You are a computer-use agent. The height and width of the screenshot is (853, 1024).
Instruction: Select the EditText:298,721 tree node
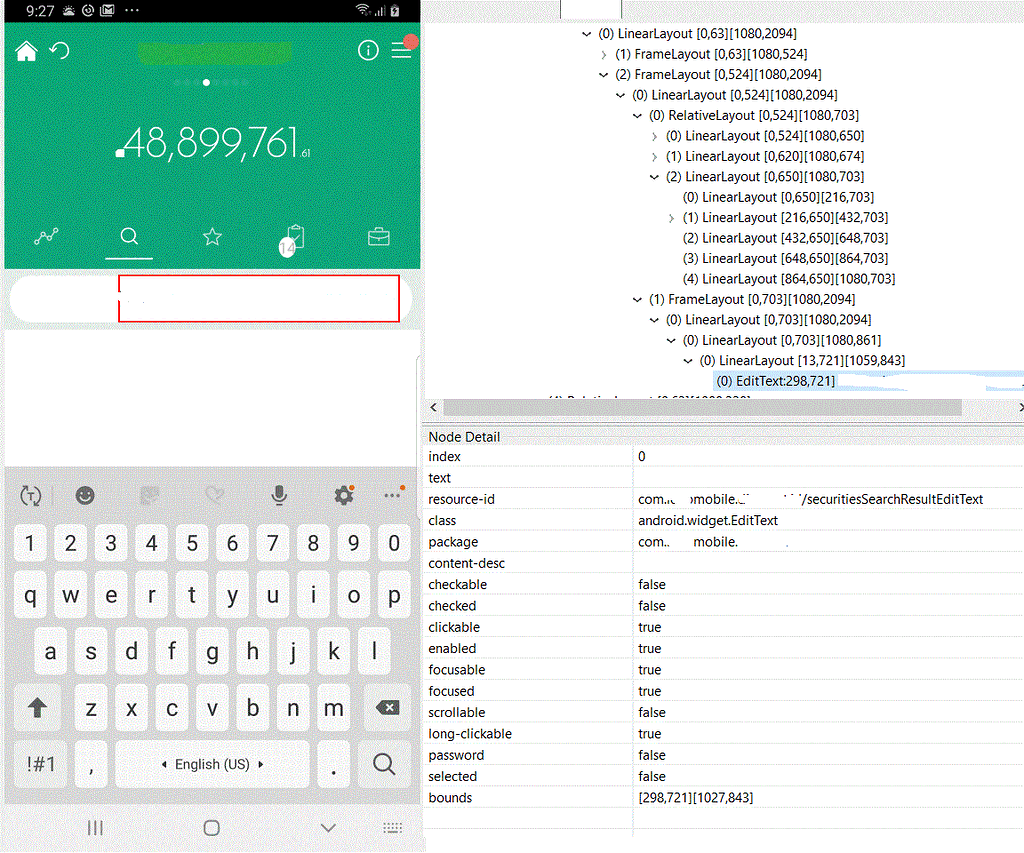tap(775, 381)
